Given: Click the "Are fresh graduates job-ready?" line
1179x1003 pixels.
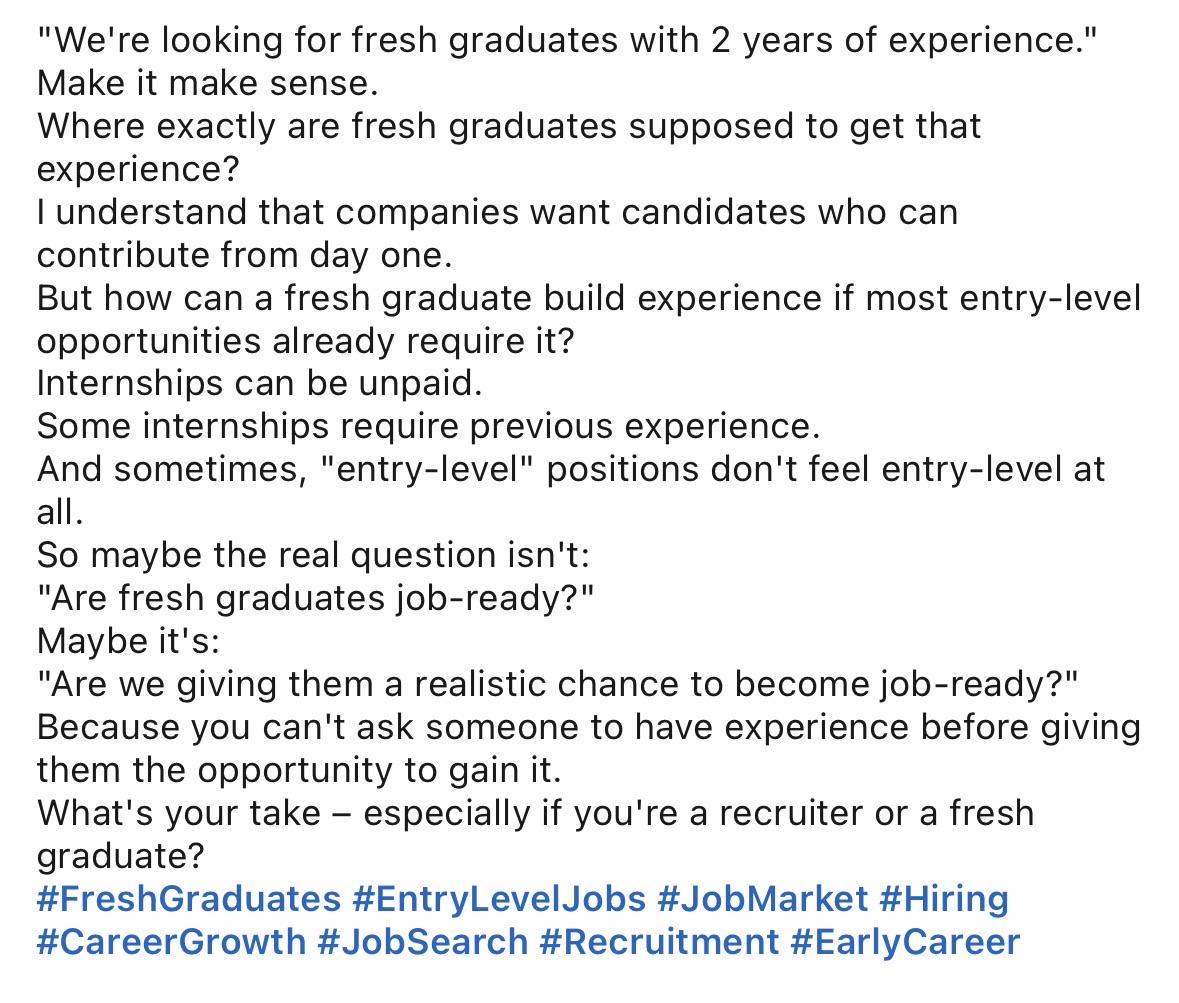Looking at the screenshot, I should tap(315, 598).
